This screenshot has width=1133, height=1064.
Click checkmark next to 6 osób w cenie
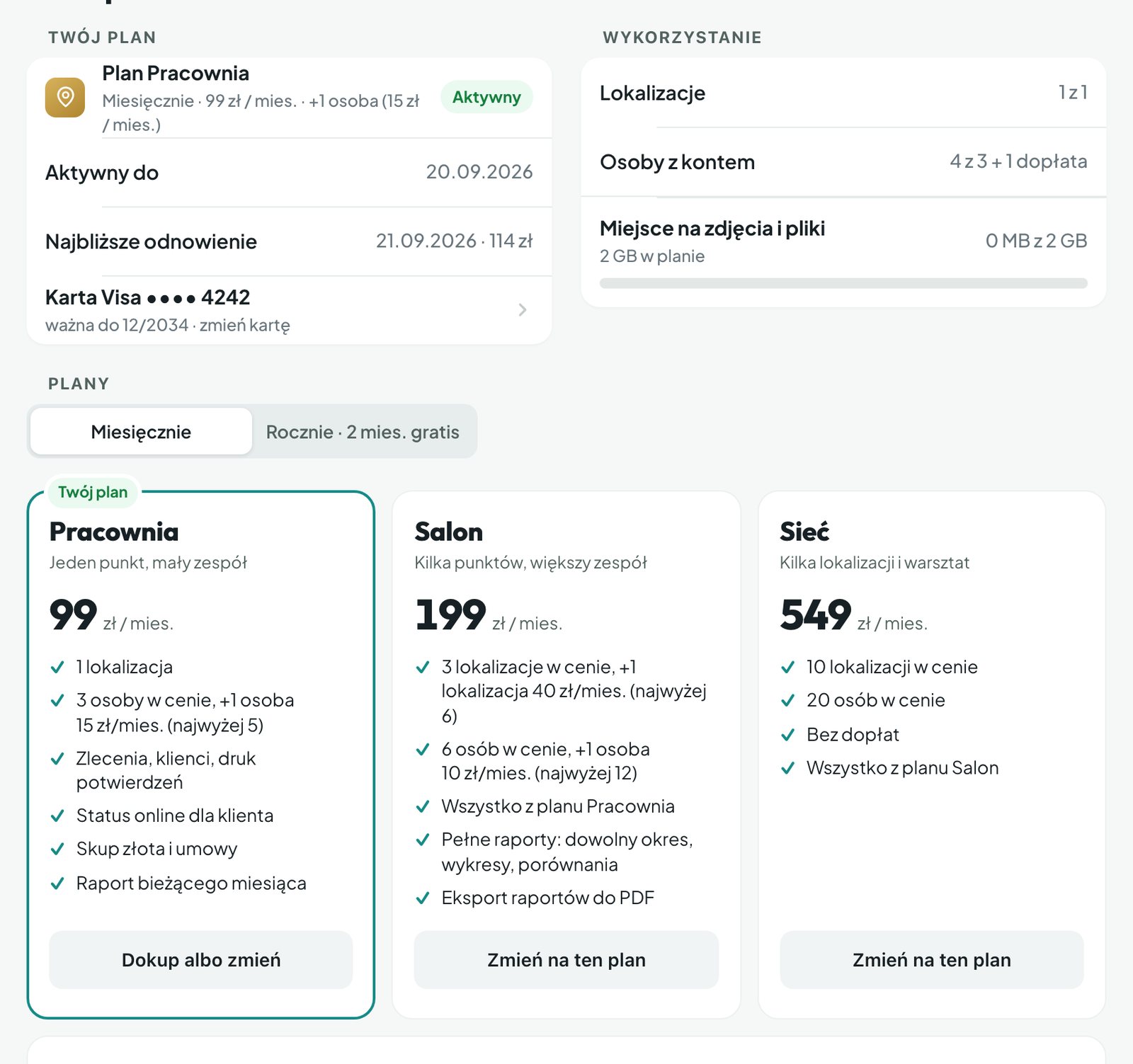coord(423,750)
